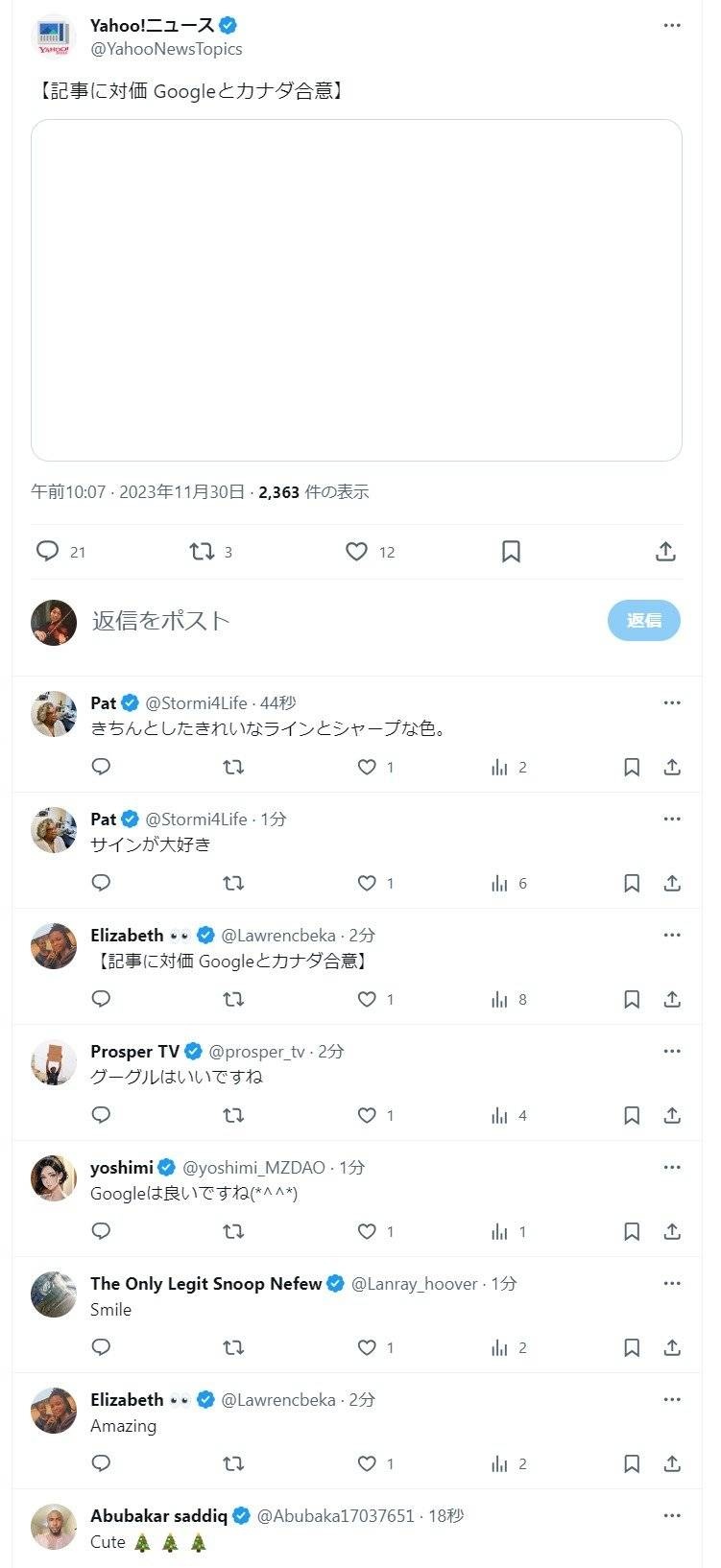The height and width of the screenshot is (1568, 721).
Task: Open Abubakar saddiq's profile name
Action: (158, 1515)
